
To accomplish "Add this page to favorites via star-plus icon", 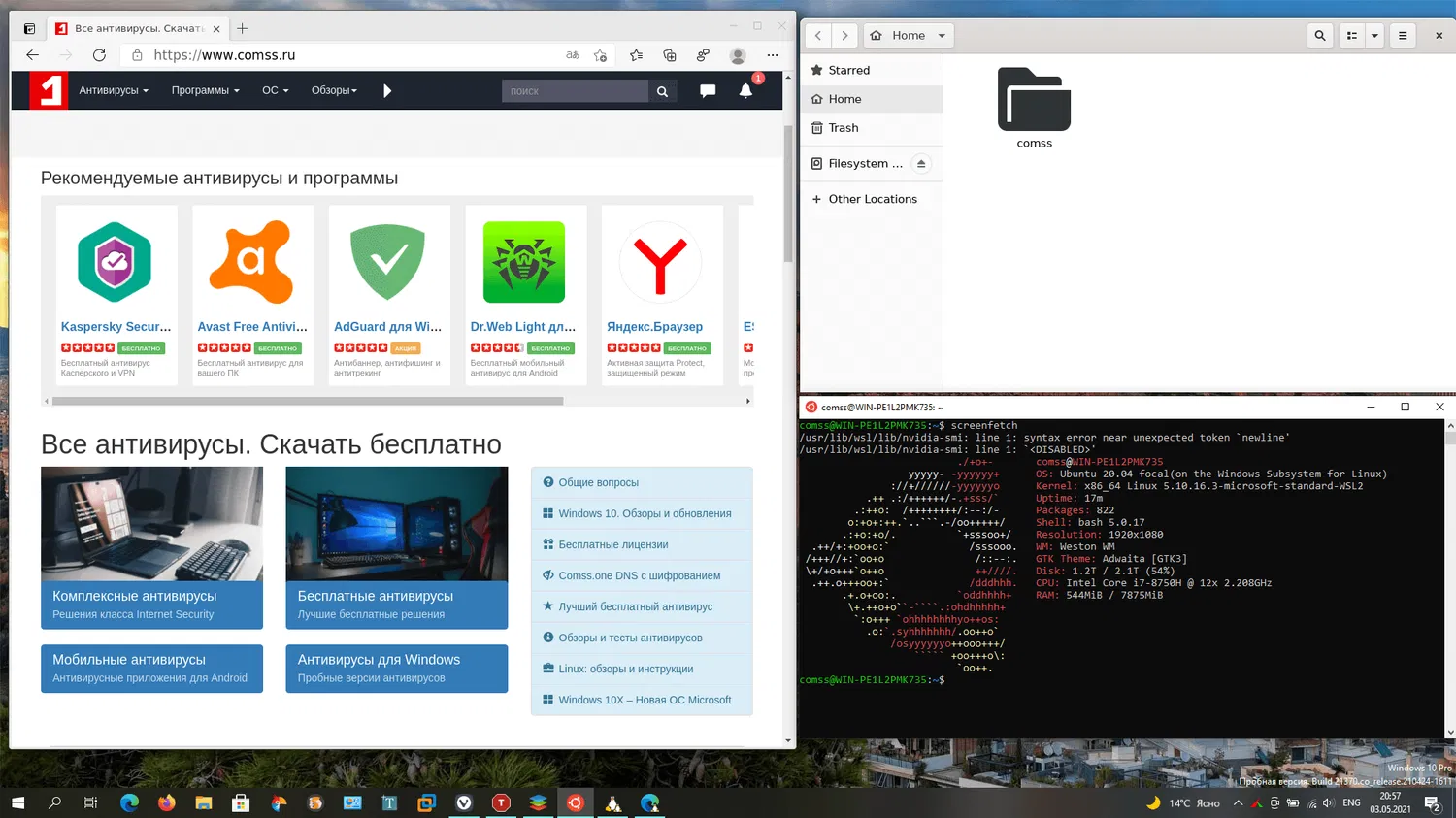I will click(x=601, y=55).
